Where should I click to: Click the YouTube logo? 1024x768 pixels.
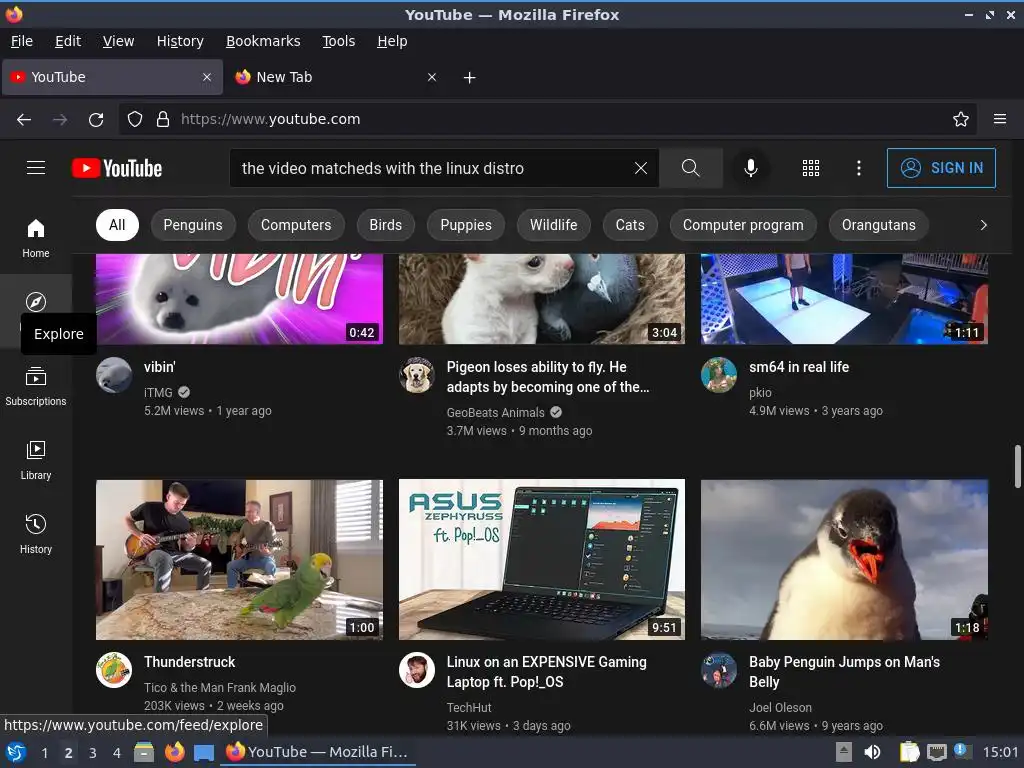pos(117,168)
